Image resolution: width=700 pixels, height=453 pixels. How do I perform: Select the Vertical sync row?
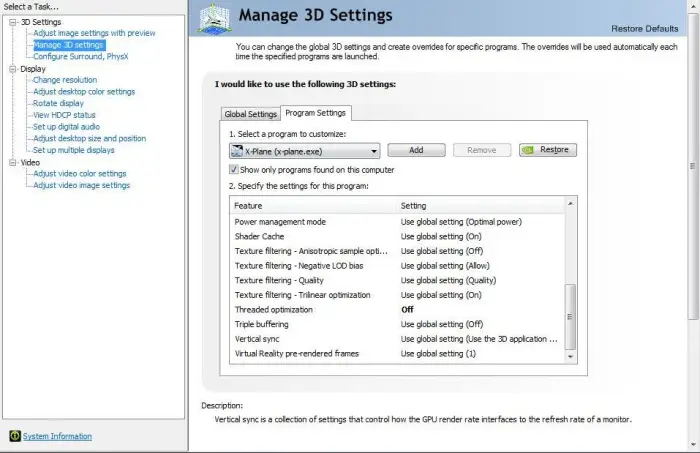(x=397, y=339)
